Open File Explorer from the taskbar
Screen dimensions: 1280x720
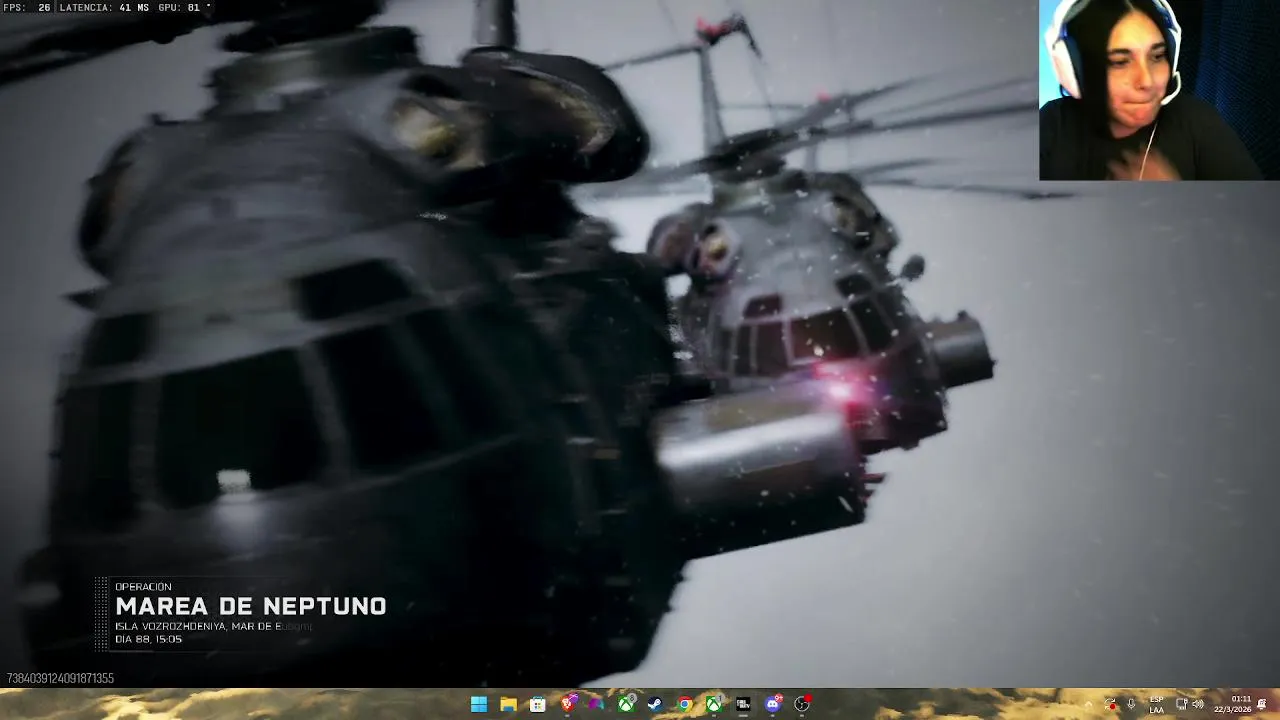pos(508,704)
